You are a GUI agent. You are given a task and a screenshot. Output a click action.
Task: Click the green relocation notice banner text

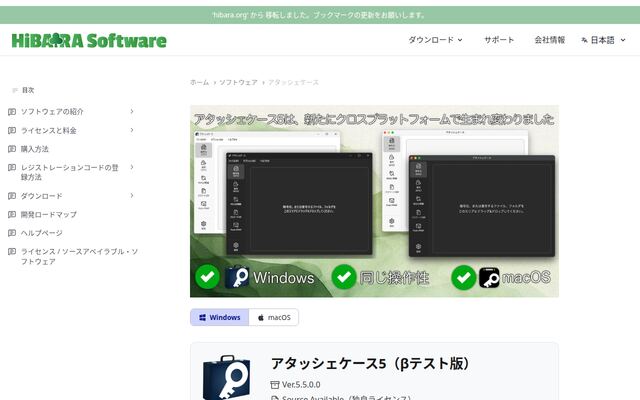(x=319, y=15)
